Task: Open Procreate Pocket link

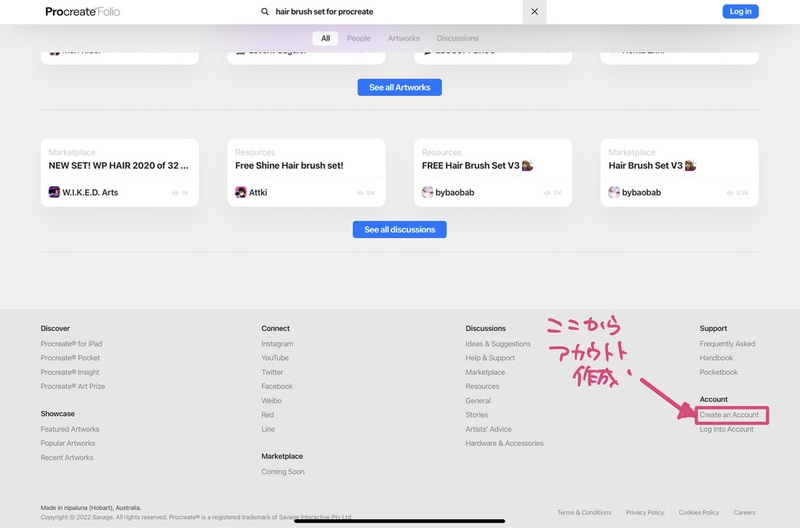Action: pyautogui.click(x=70, y=358)
